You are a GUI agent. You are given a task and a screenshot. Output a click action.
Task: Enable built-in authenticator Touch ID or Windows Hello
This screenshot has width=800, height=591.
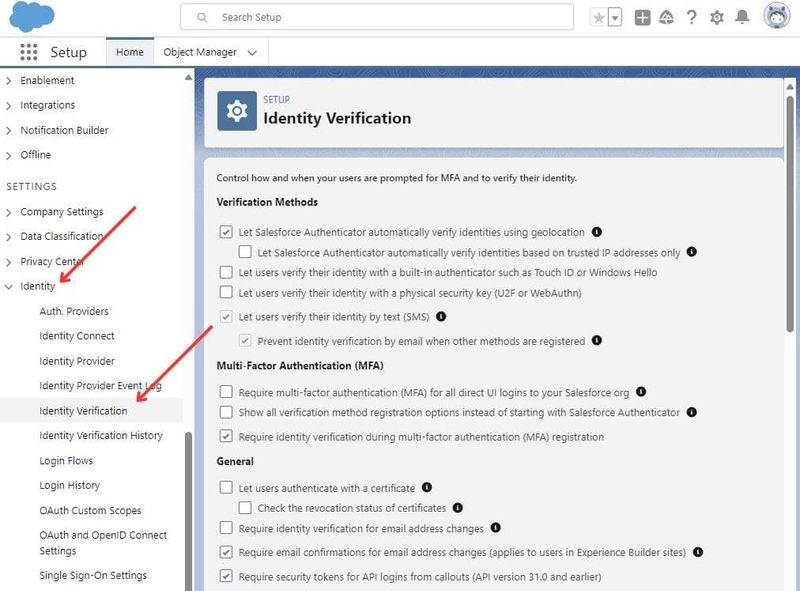pyautogui.click(x=226, y=273)
